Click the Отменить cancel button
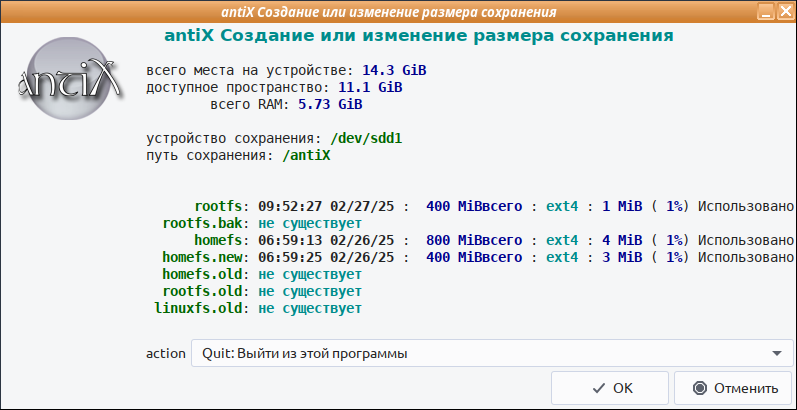Viewport: 797px width, 410px height. (x=734, y=388)
